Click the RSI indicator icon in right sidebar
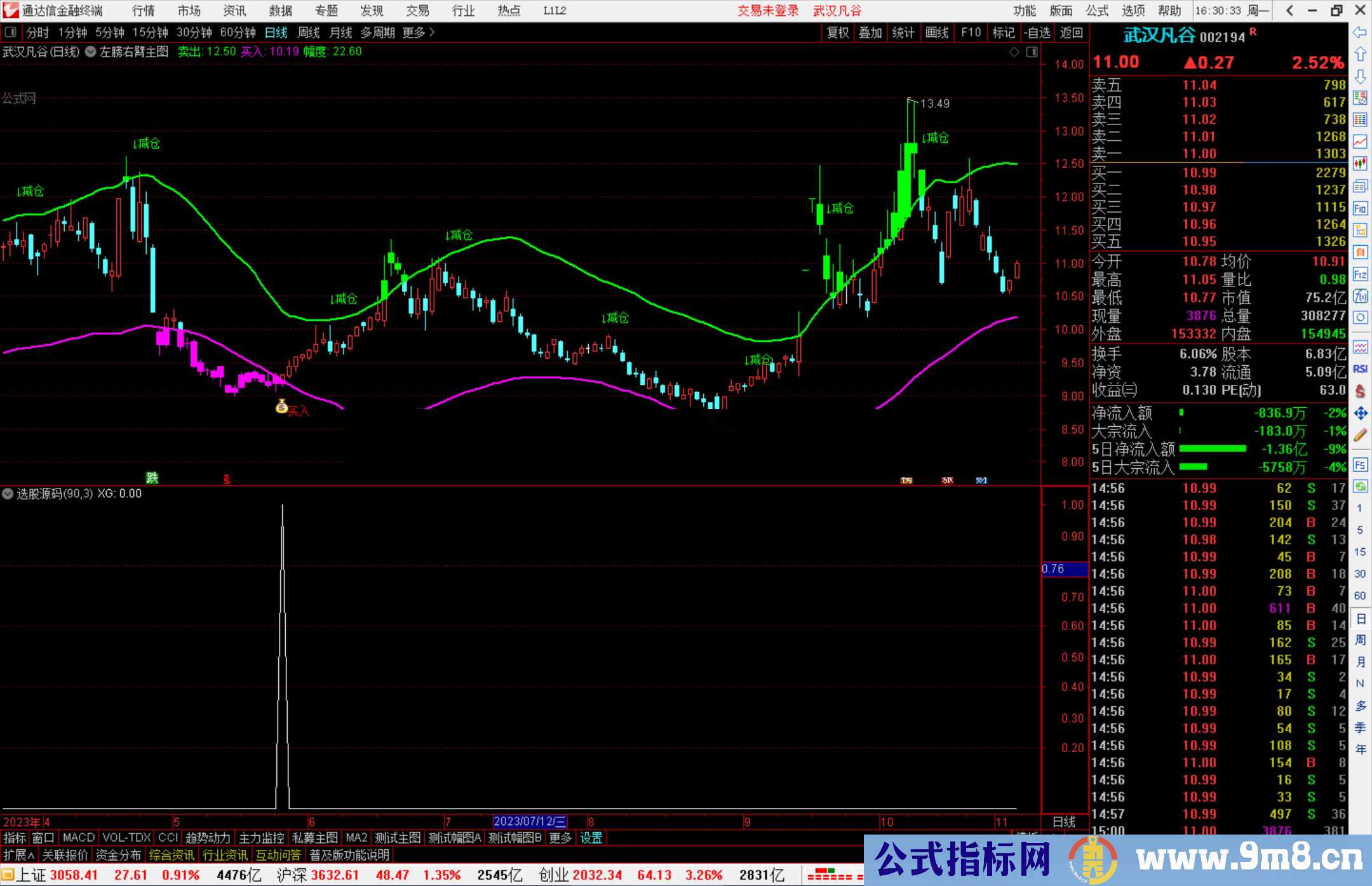This screenshot has height=886, width=1372. [x=1360, y=369]
